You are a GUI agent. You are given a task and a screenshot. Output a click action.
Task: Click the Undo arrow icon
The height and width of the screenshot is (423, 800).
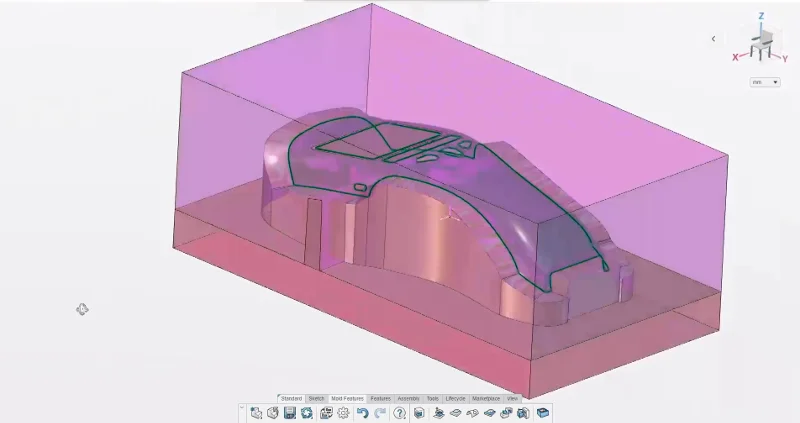click(x=362, y=412)
